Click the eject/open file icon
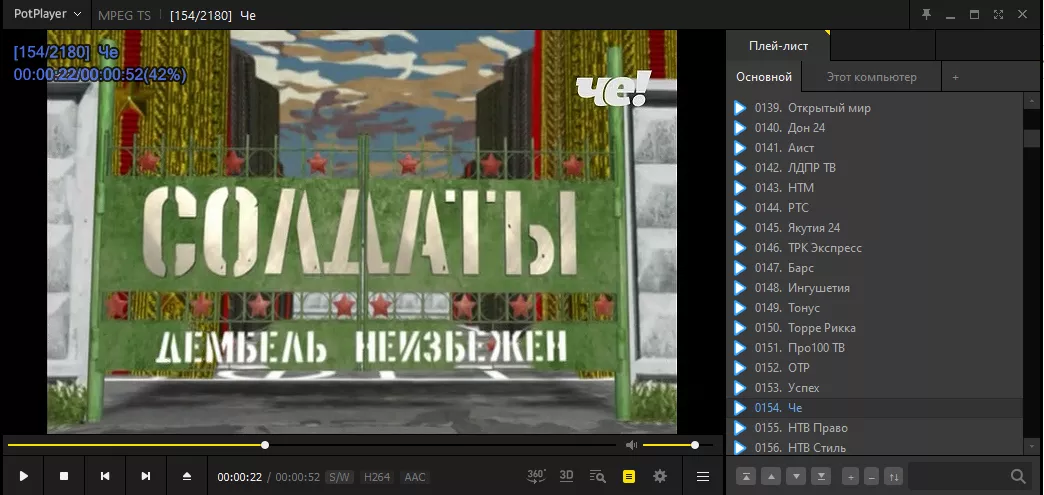The height and width of the screenshot is (495, 1044). (187, 476)
